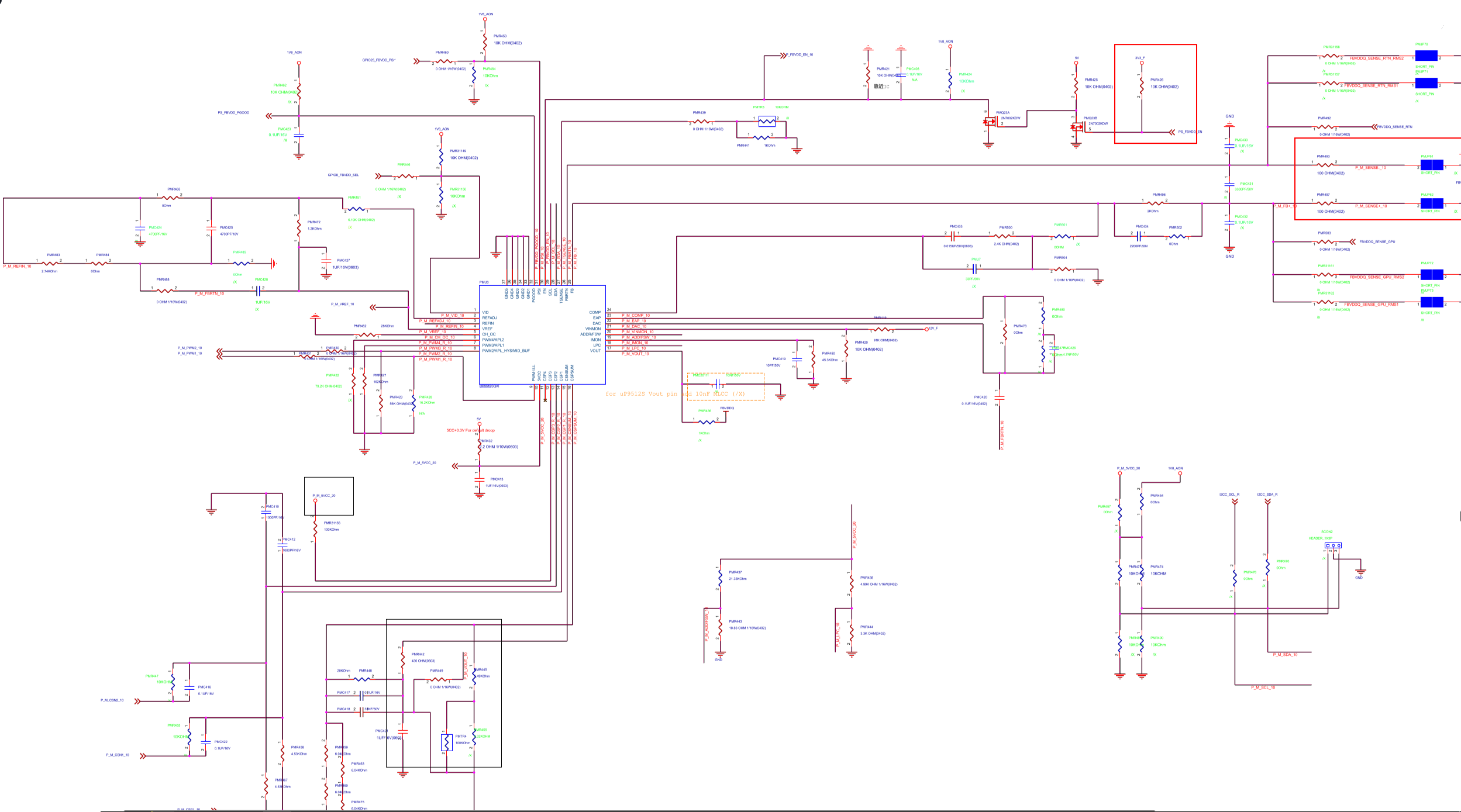This screenshot has width=1461, height=812.
Task: Click capacitor PMC419 10PF/50V symbol
Action: [797, 360]
